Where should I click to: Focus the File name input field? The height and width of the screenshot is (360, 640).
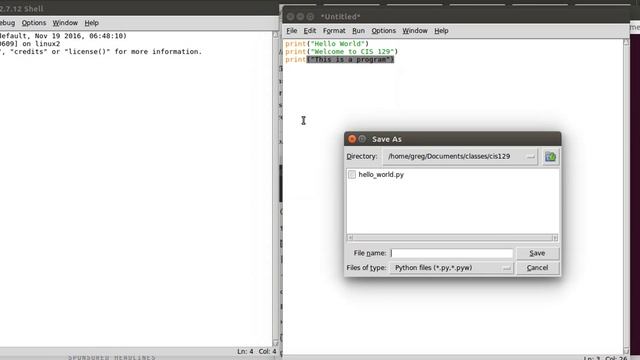tap(451, 253)
